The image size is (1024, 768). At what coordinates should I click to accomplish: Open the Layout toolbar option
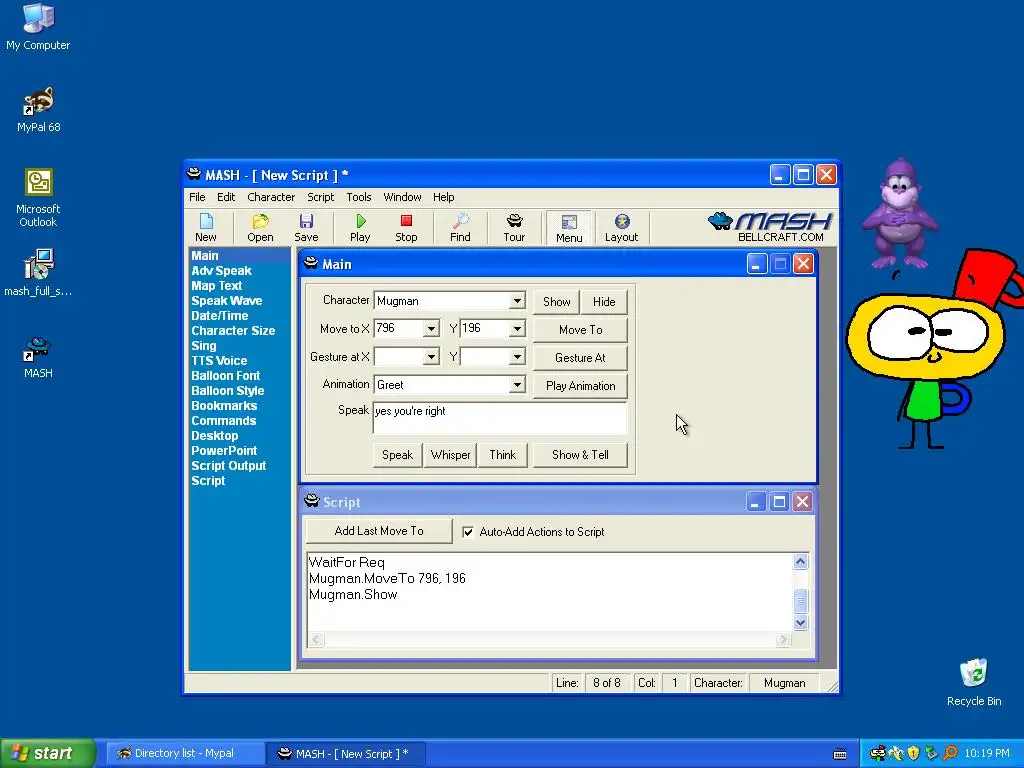pyautogui.click(x=621, y=227)
